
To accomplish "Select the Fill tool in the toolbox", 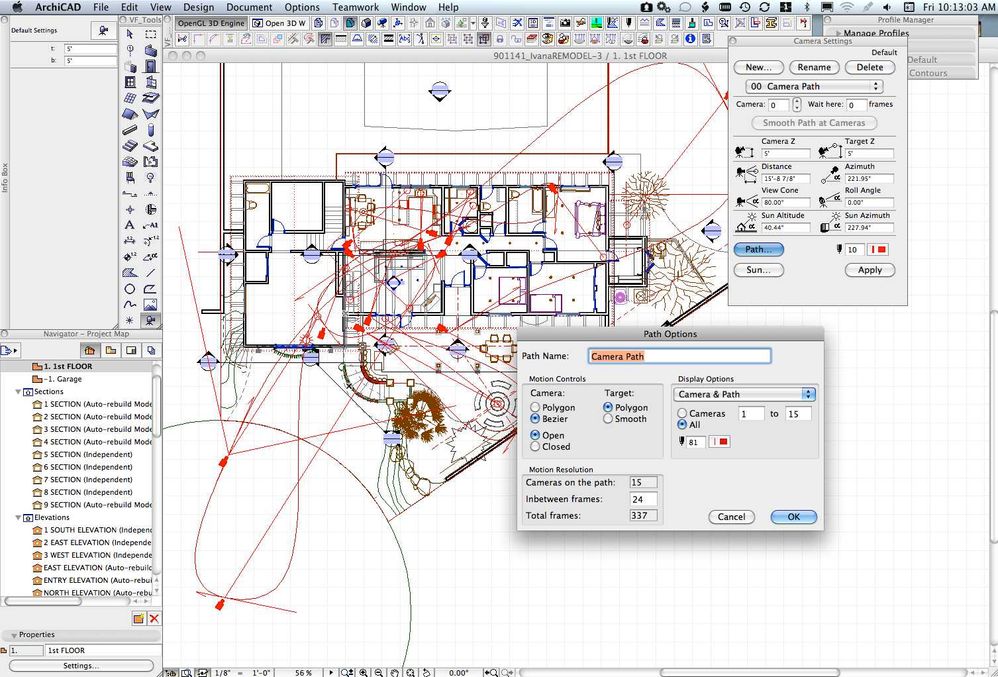I will click(x=130, y=272).
